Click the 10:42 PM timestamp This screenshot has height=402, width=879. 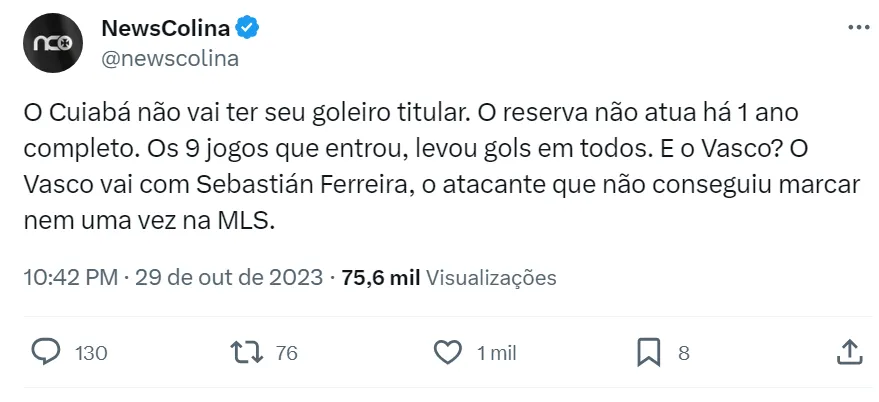click(68, 277)
